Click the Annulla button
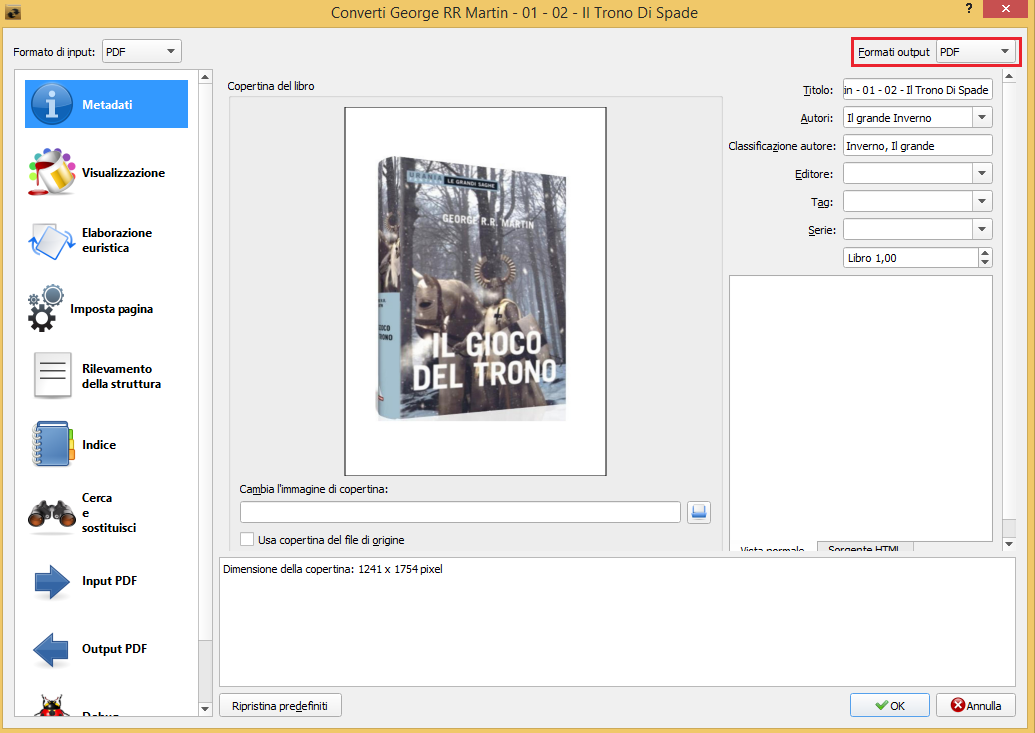Image resolution: width=1035 pixels, height=733 pixels. (x=976, y=705)
